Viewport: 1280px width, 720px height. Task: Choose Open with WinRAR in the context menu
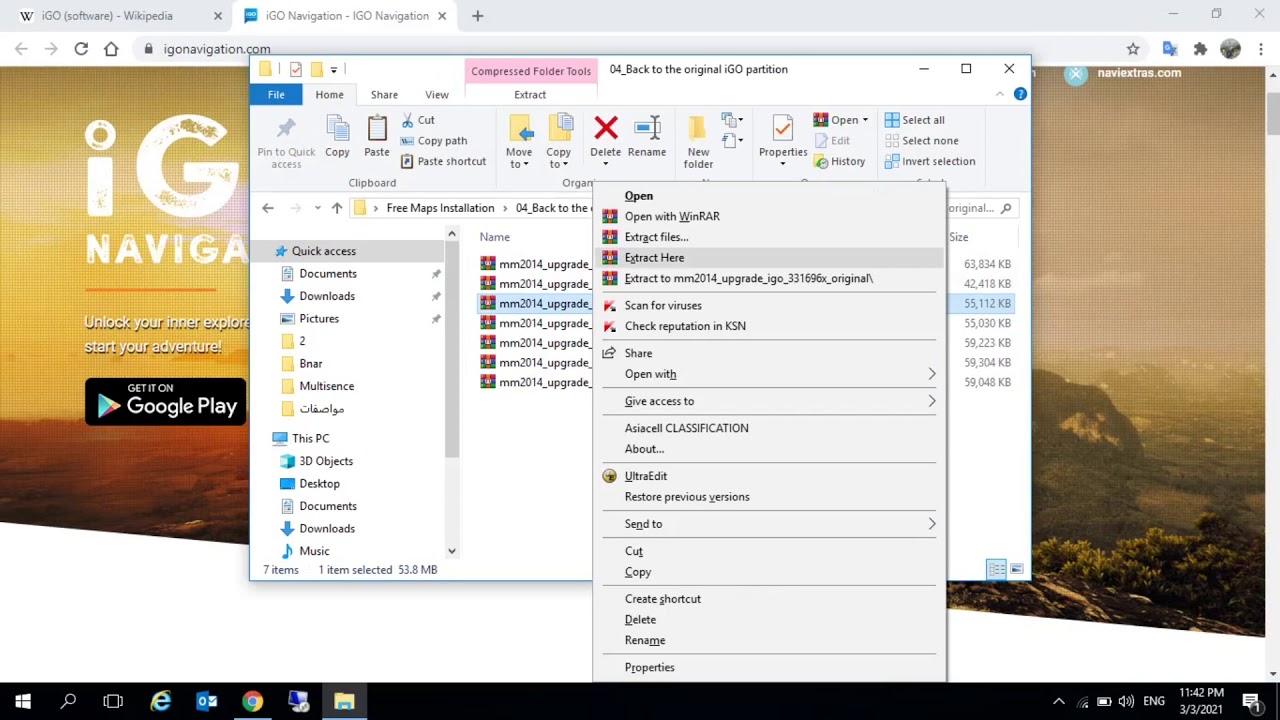(770, 216)
